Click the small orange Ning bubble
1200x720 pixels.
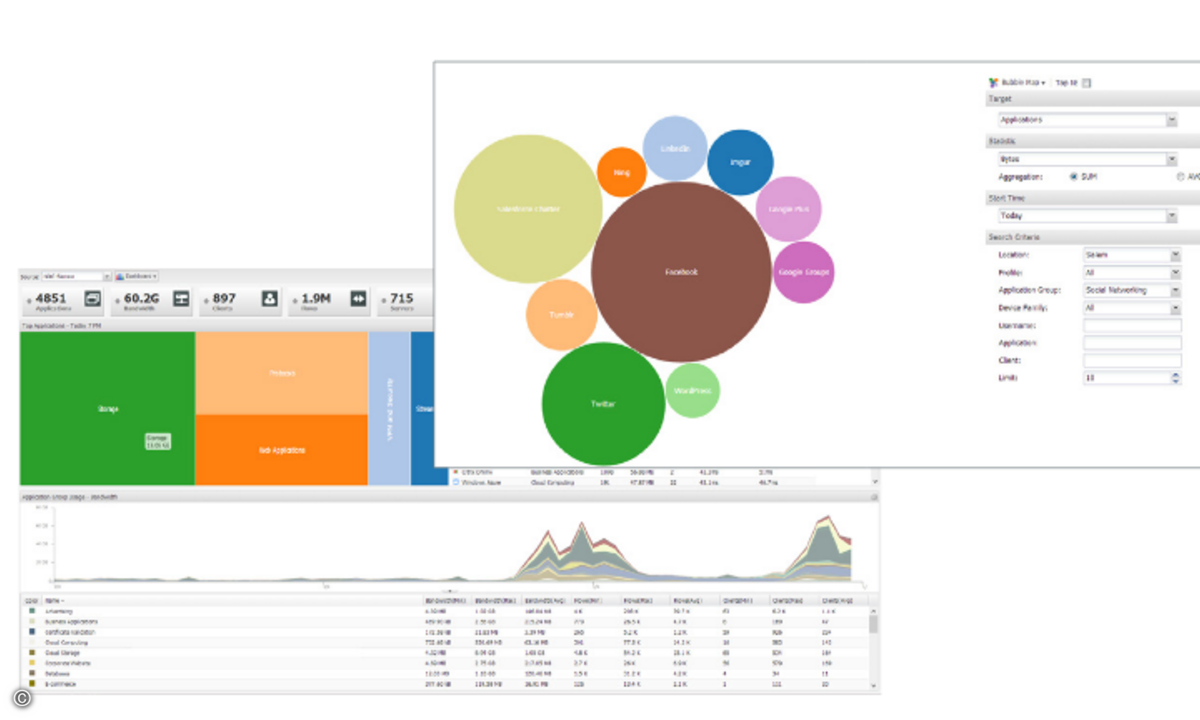pyautogui.click(x=622, y=172)
